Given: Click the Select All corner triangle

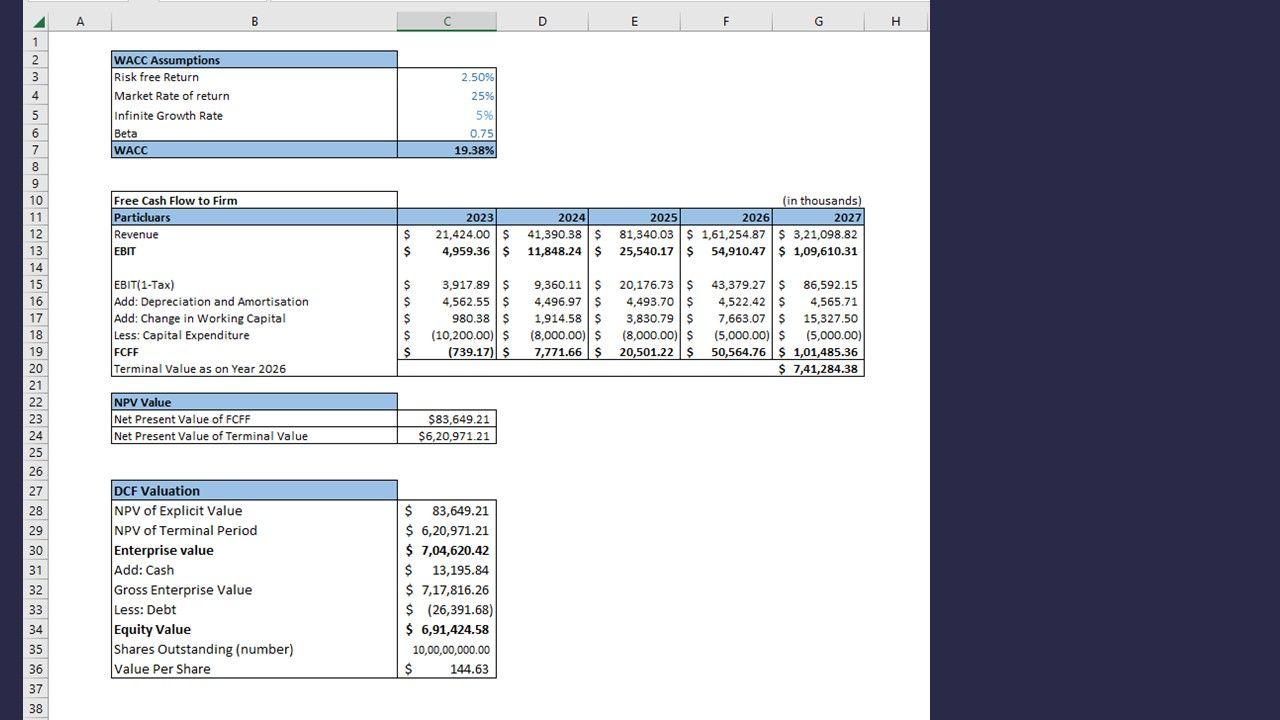Looking at the screenshot, I should coord(38,22).
